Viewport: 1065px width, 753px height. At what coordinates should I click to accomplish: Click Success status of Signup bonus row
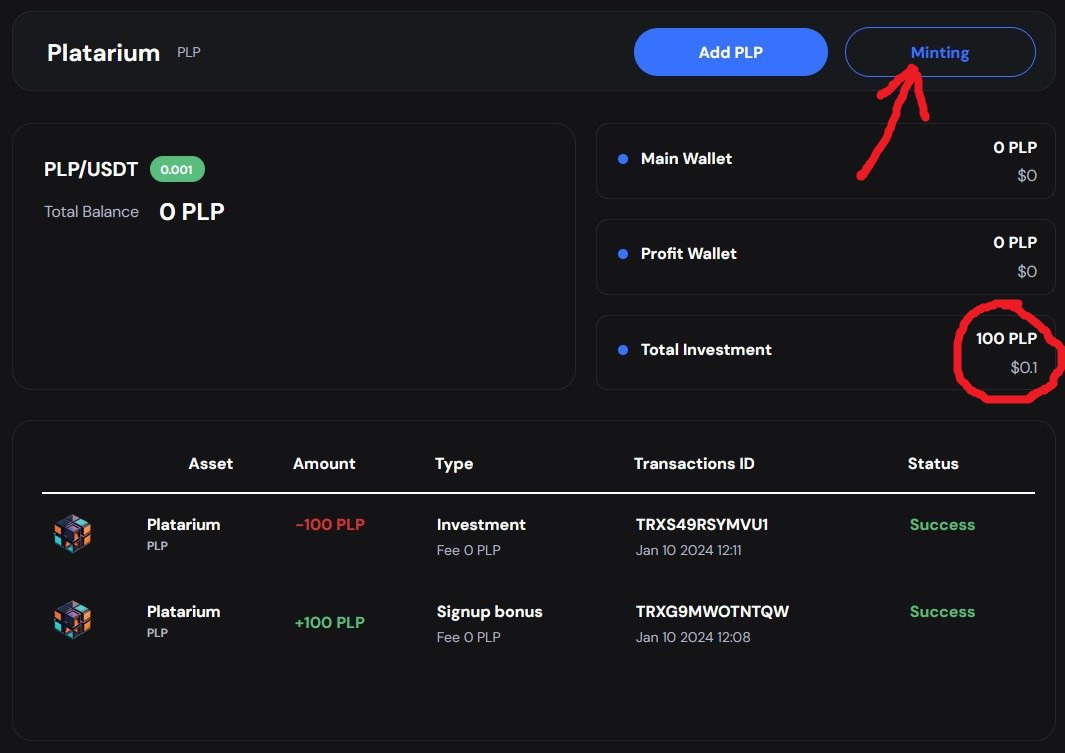(x=942, y=611)
